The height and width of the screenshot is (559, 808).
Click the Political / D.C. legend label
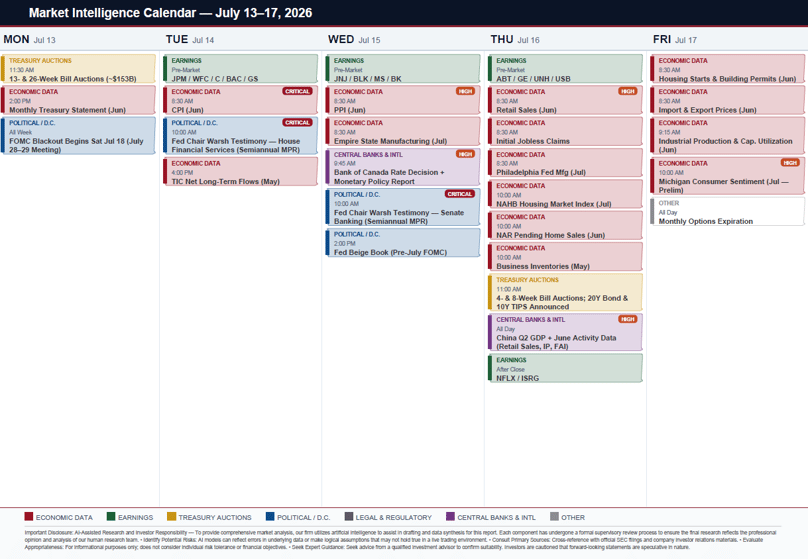(304, 517)
